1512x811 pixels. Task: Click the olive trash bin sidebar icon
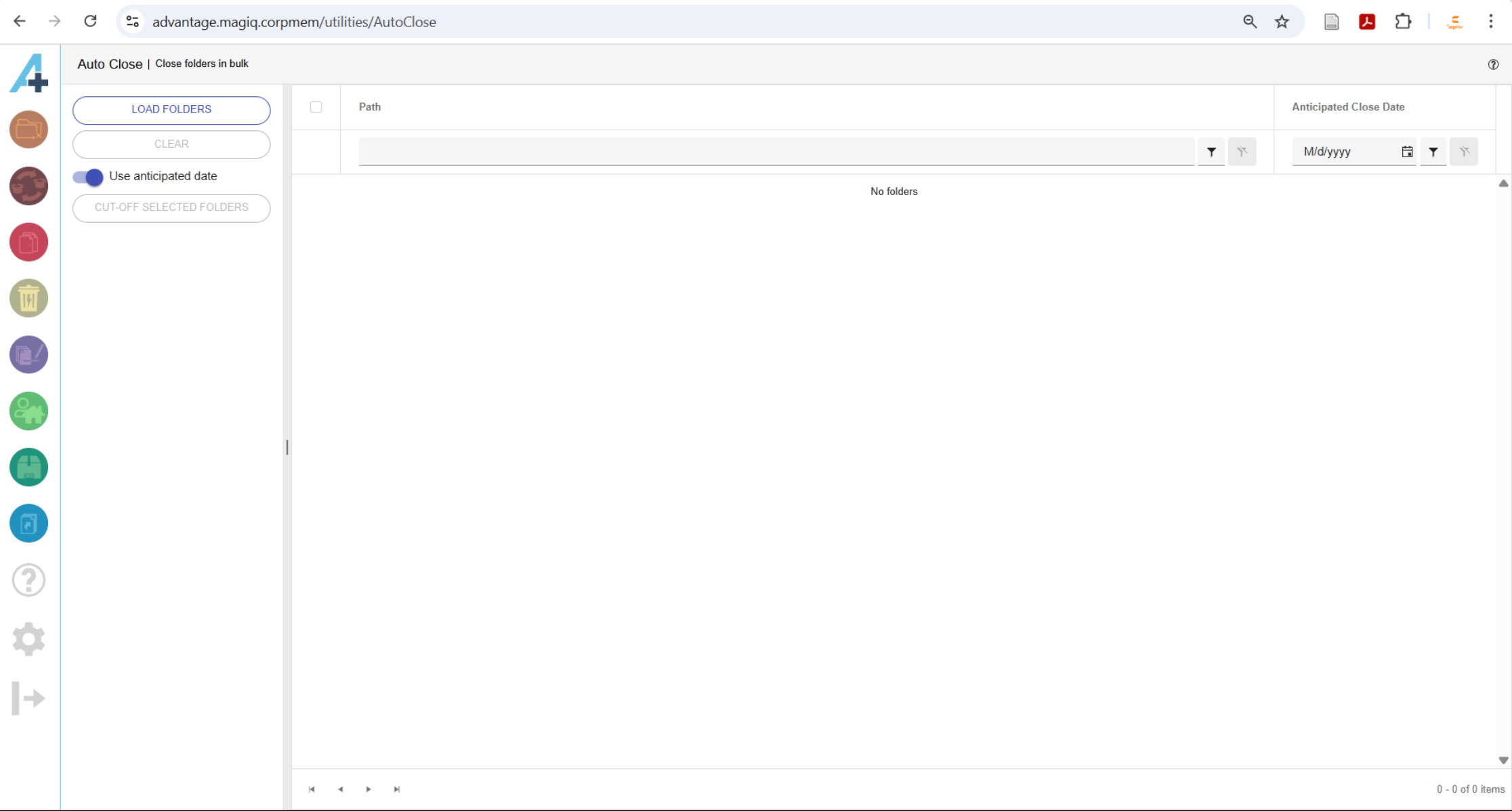[x=28, y=298]
